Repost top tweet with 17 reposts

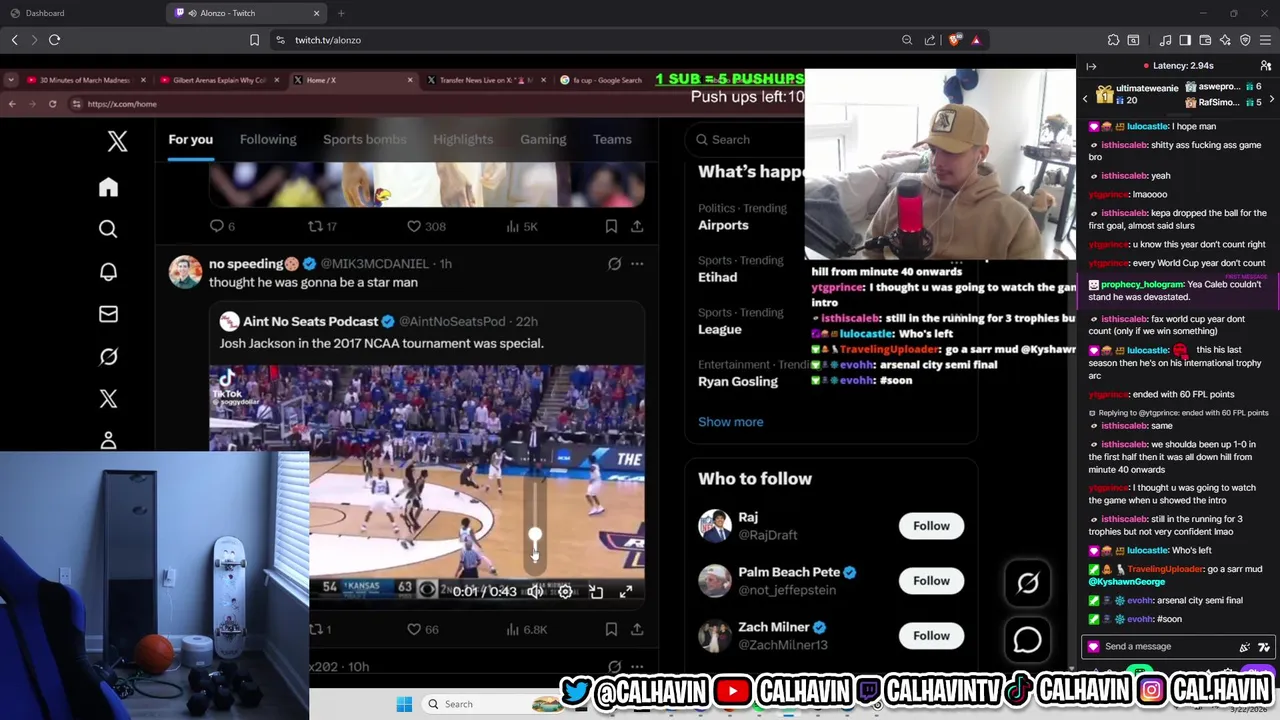point(322,226)
